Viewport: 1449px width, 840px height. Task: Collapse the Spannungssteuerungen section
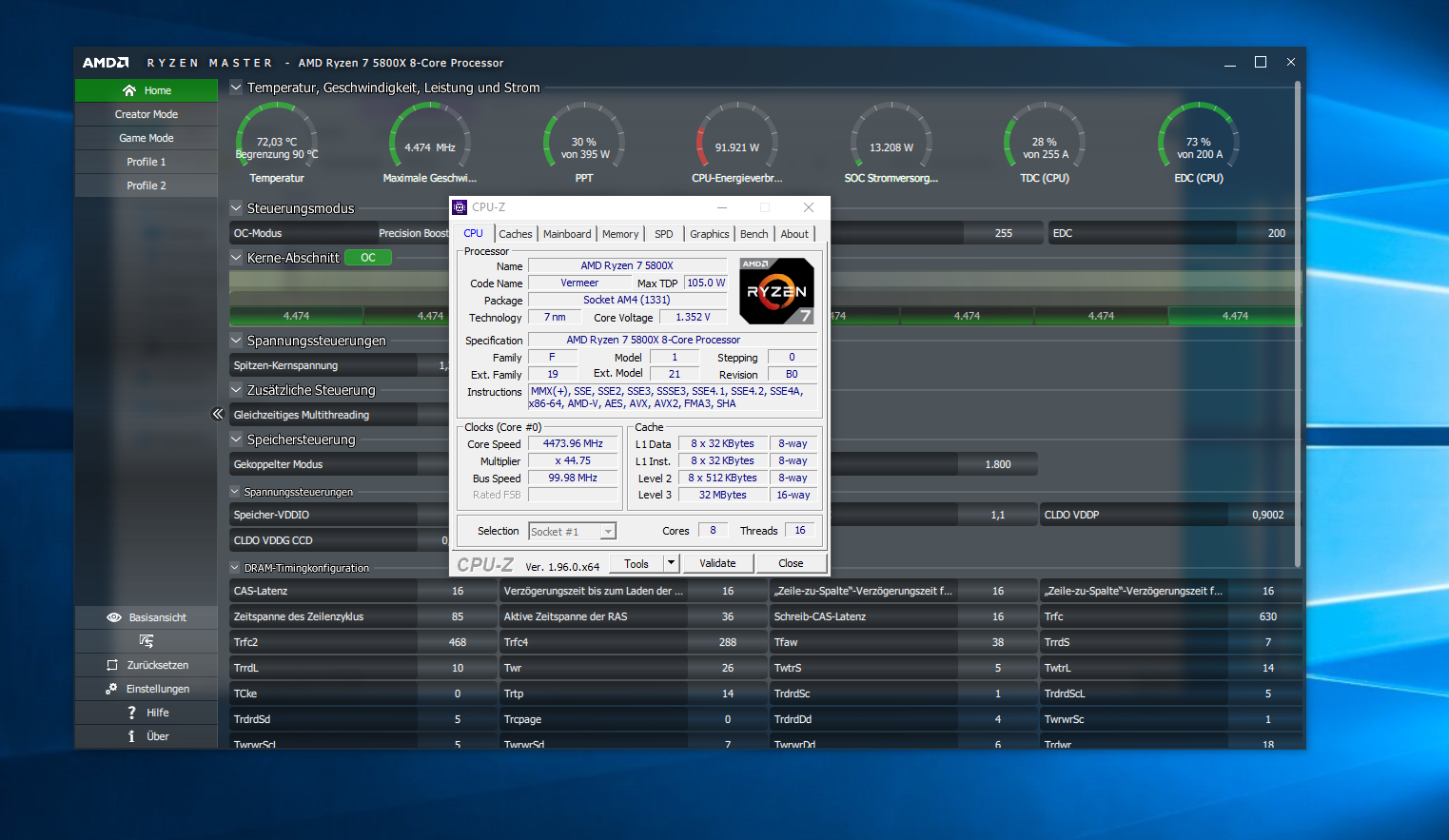(236, 340)
